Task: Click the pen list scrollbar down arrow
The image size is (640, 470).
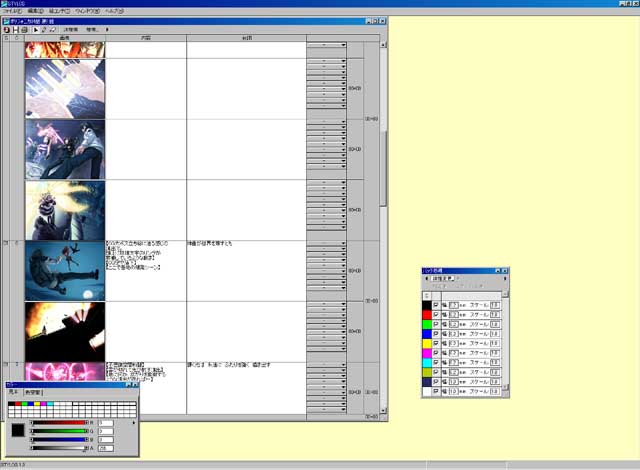Action: pyautogui.click(x=505, y=387)
